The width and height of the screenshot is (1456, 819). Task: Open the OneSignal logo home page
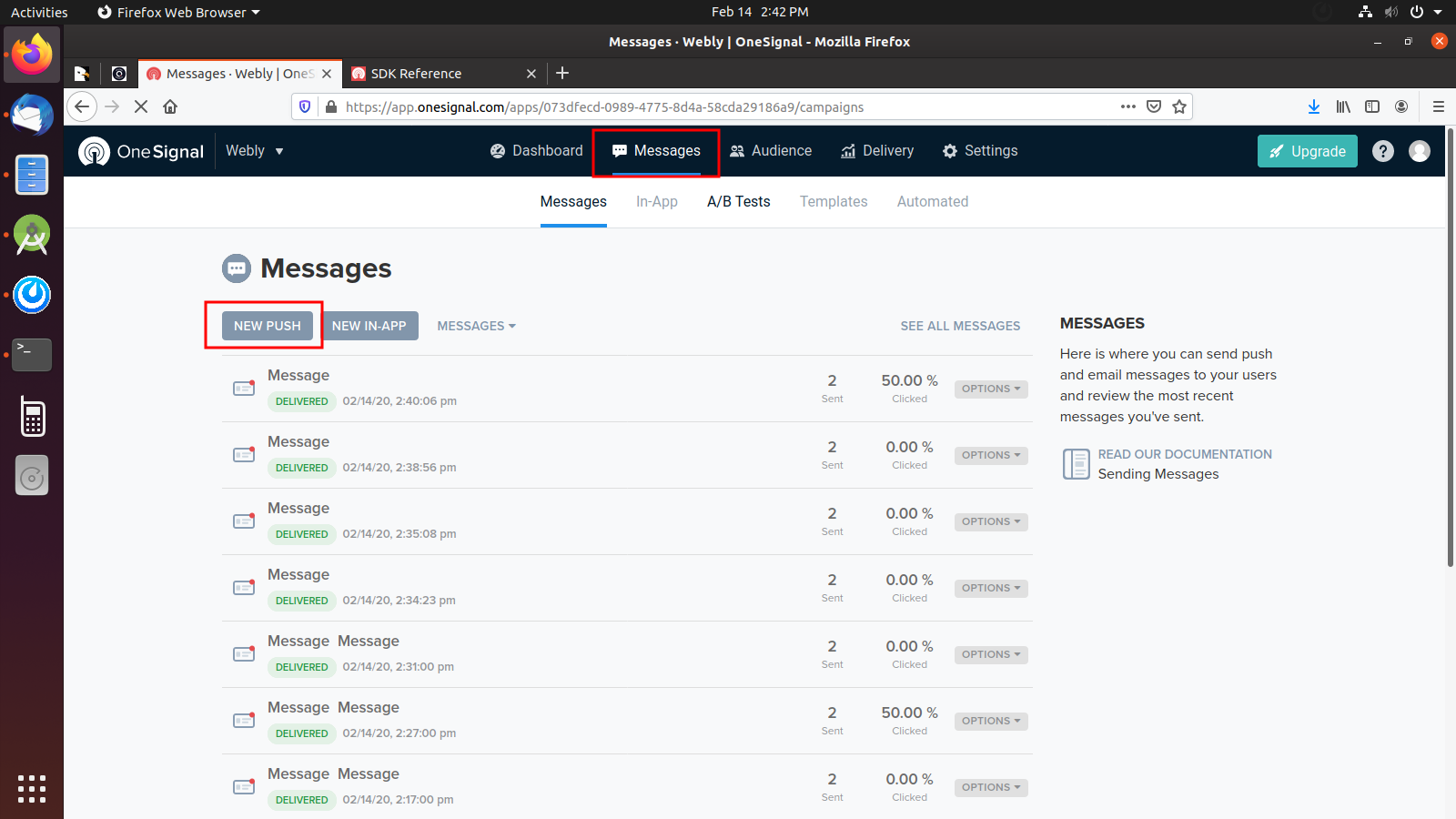(x=140, y=151)
